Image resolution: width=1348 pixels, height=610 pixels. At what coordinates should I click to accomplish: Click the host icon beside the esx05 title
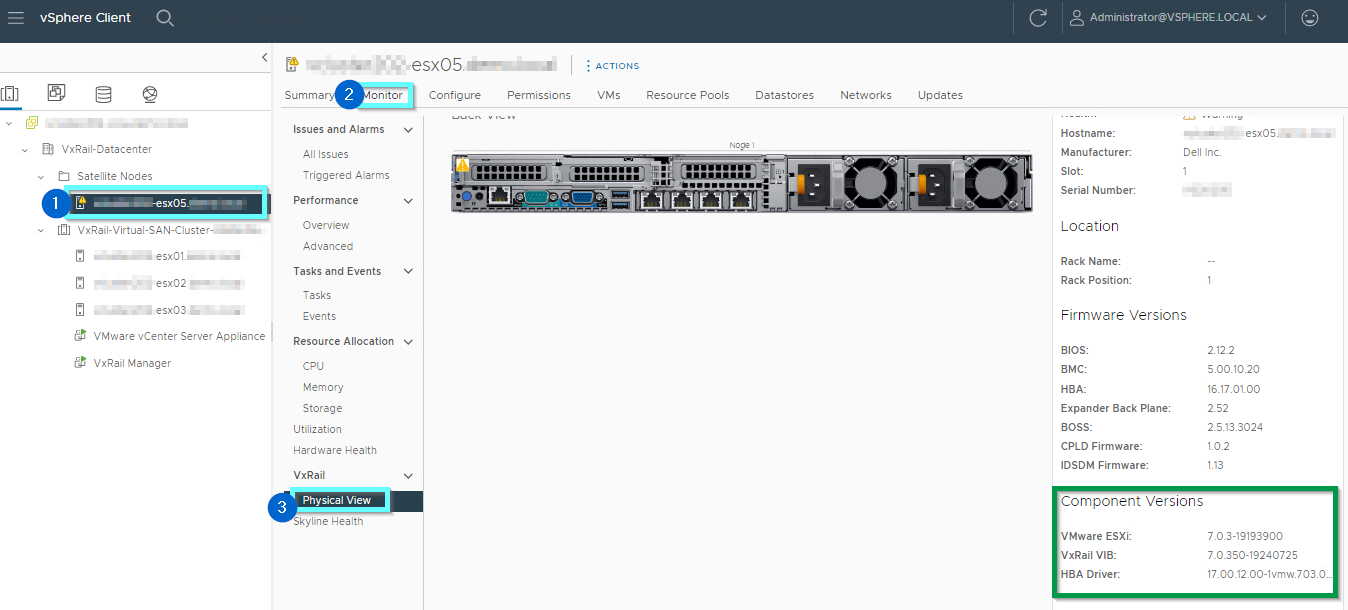[x=292, y=65]
